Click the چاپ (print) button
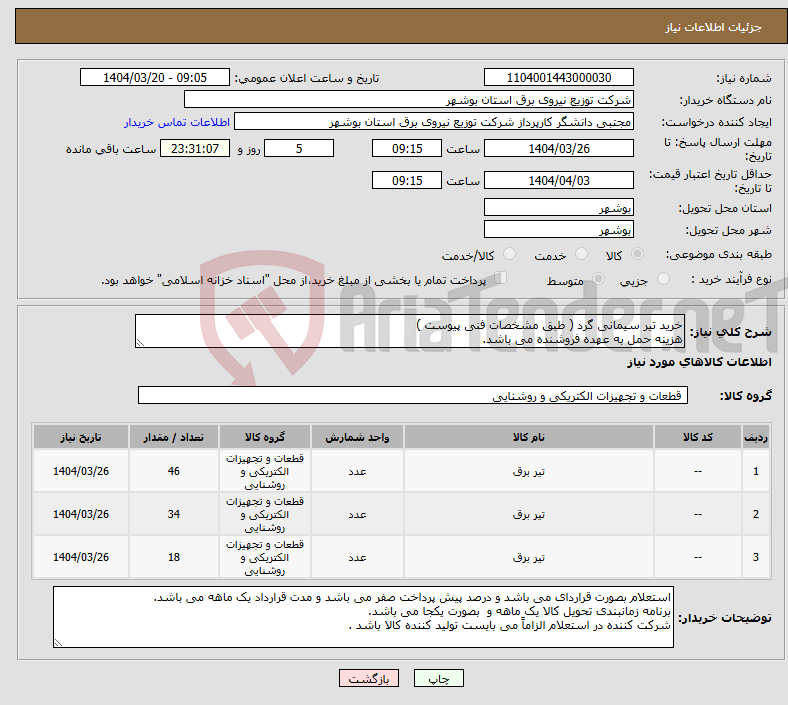 pyautogui.click(x=438, y=678)
